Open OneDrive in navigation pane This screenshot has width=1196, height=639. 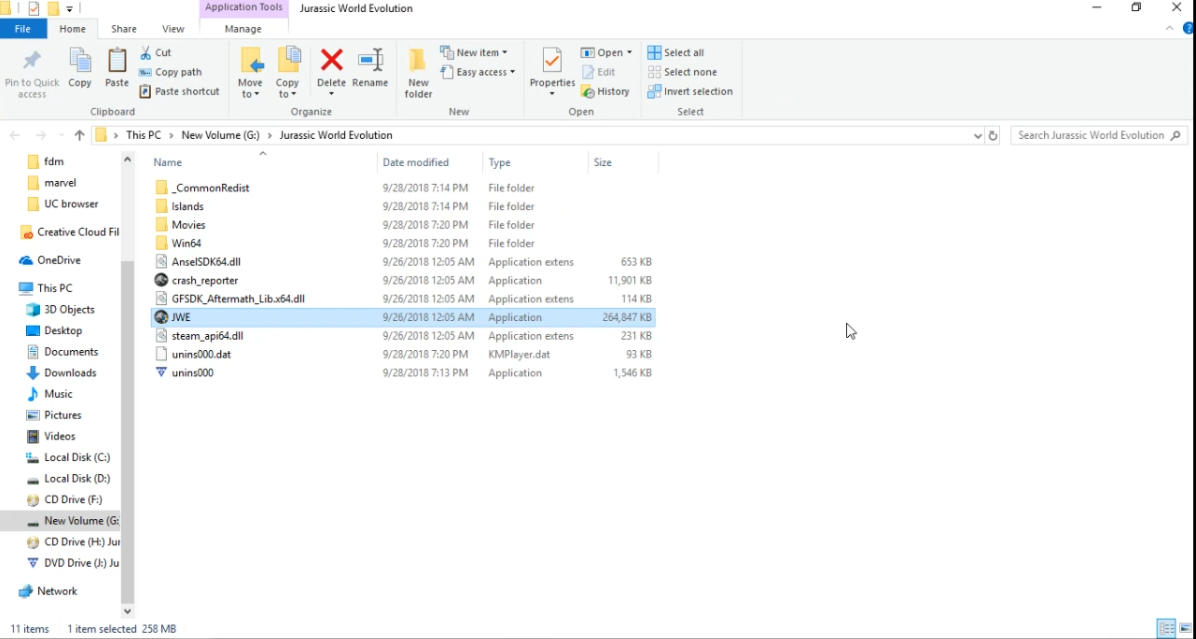(x=58, y=260)
